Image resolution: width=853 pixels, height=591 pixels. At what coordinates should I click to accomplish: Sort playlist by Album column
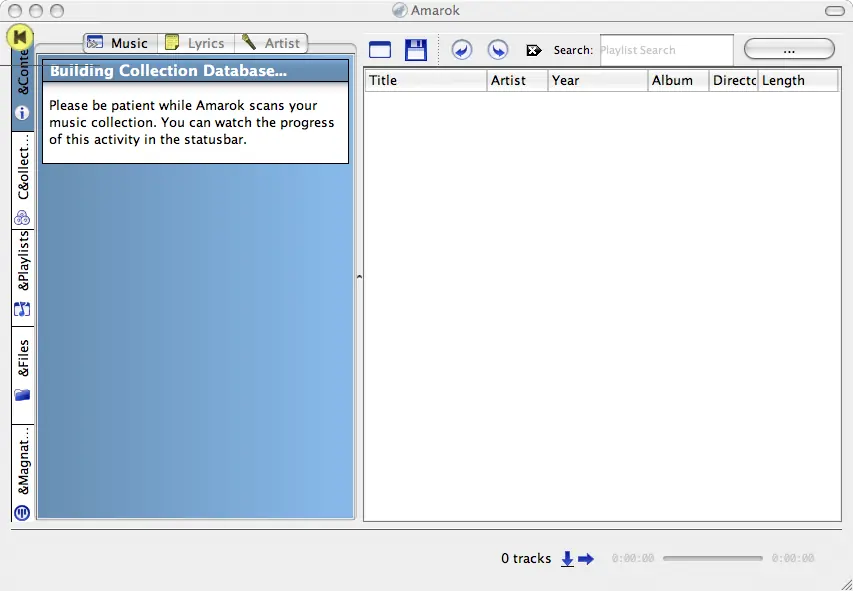(x=678, y=81)
